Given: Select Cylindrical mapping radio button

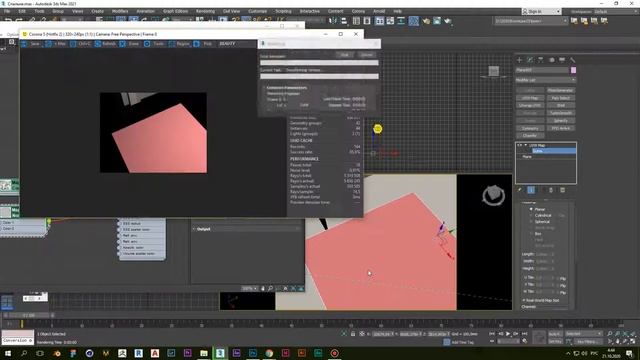Looking at the screenshot, I should [531, 215].
